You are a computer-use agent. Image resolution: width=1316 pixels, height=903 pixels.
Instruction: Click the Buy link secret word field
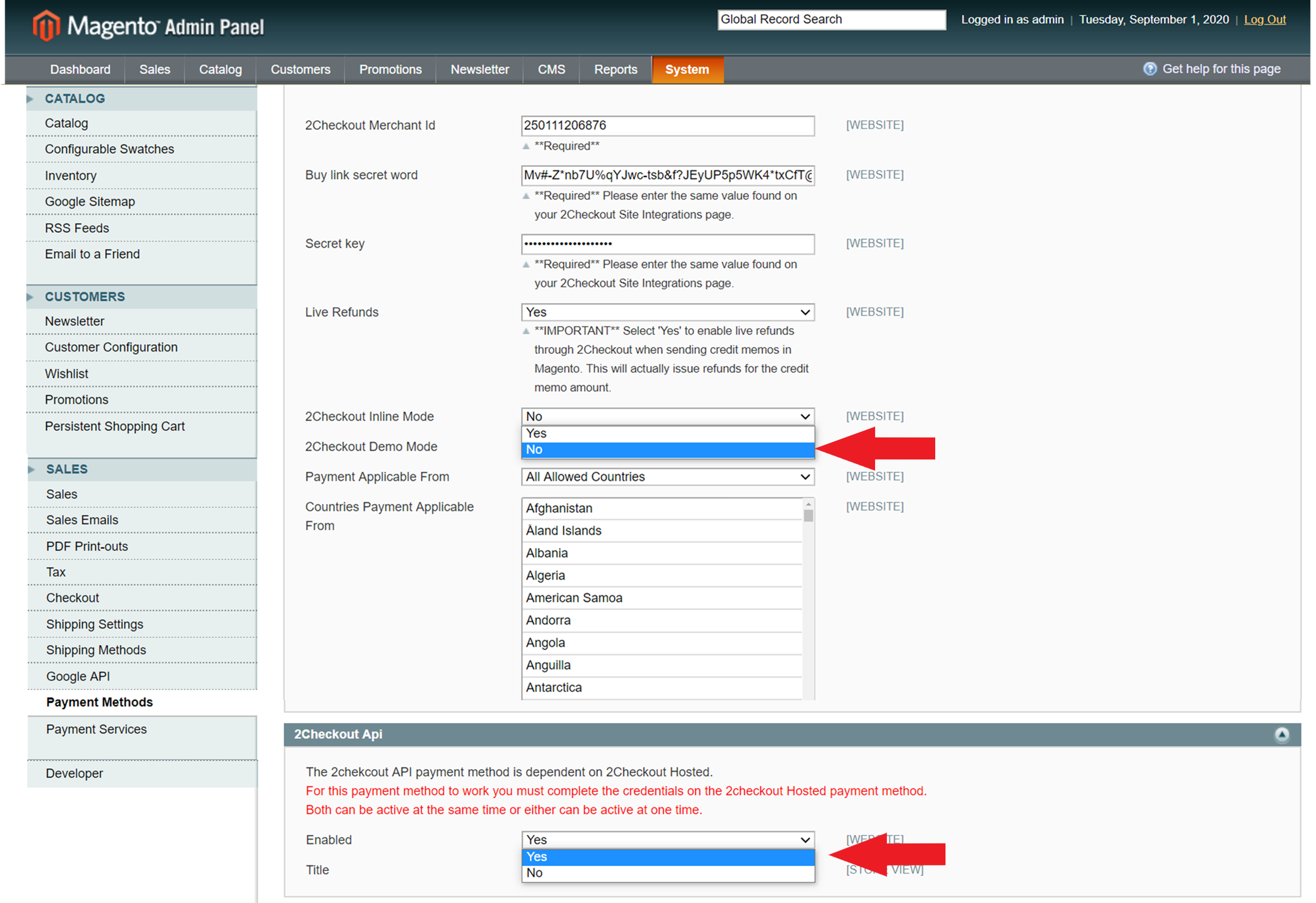coord(668,176)
